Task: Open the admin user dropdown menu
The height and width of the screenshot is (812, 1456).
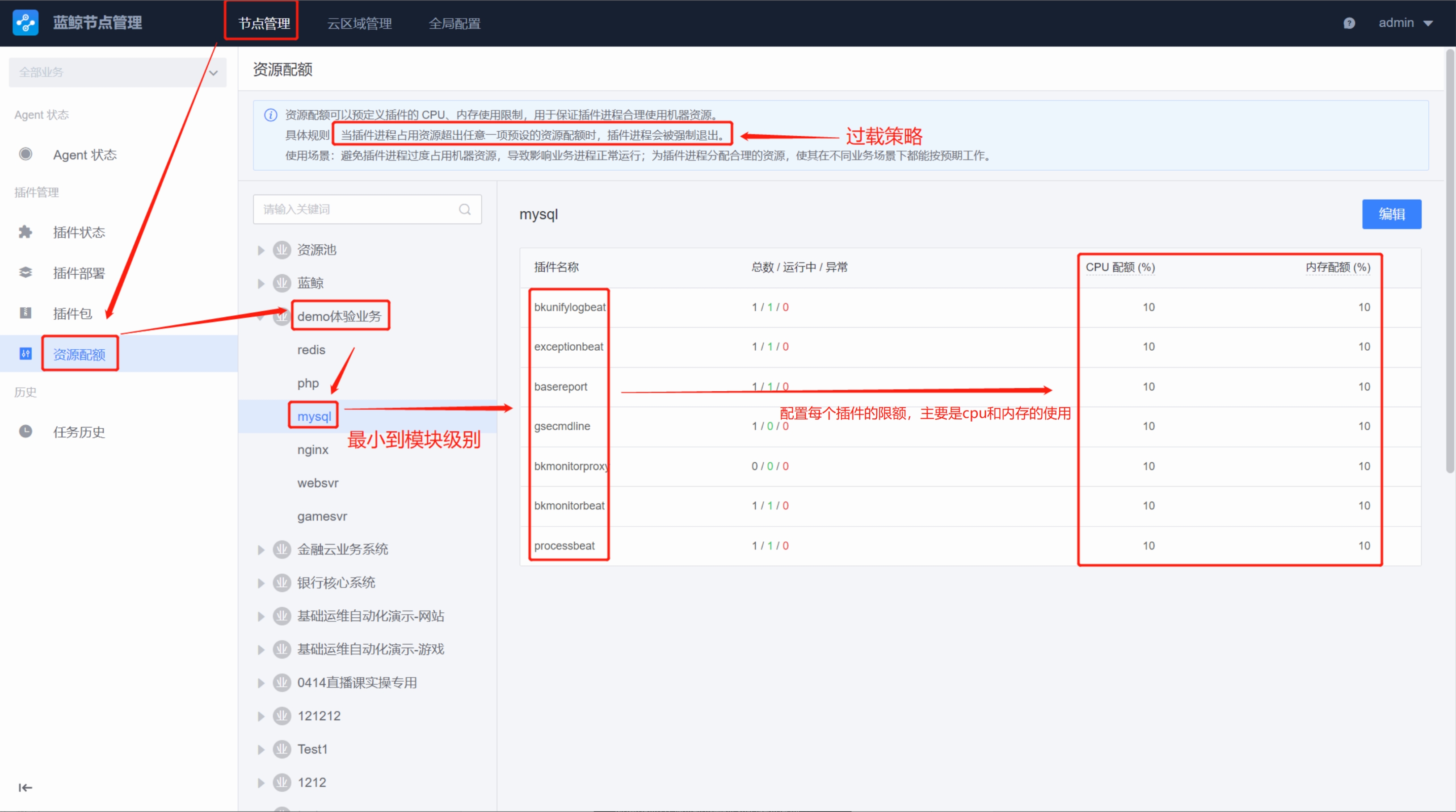Action: (1405, 23)
